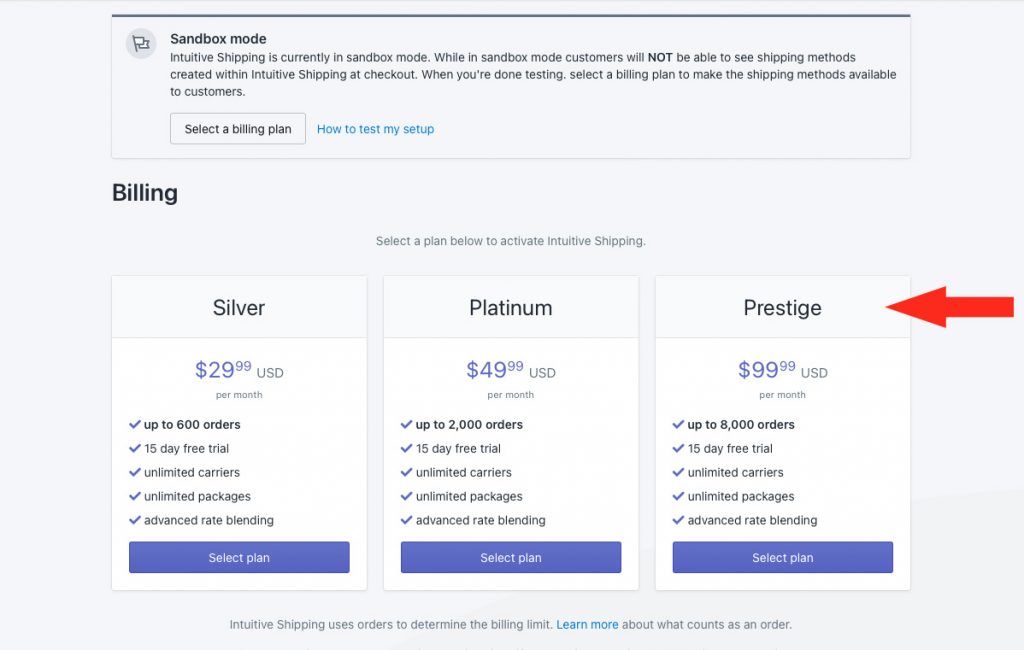Open the How to test my setup link
Image resolution: width=1024 pixels, height=650 pixels.
coord(376,129)
